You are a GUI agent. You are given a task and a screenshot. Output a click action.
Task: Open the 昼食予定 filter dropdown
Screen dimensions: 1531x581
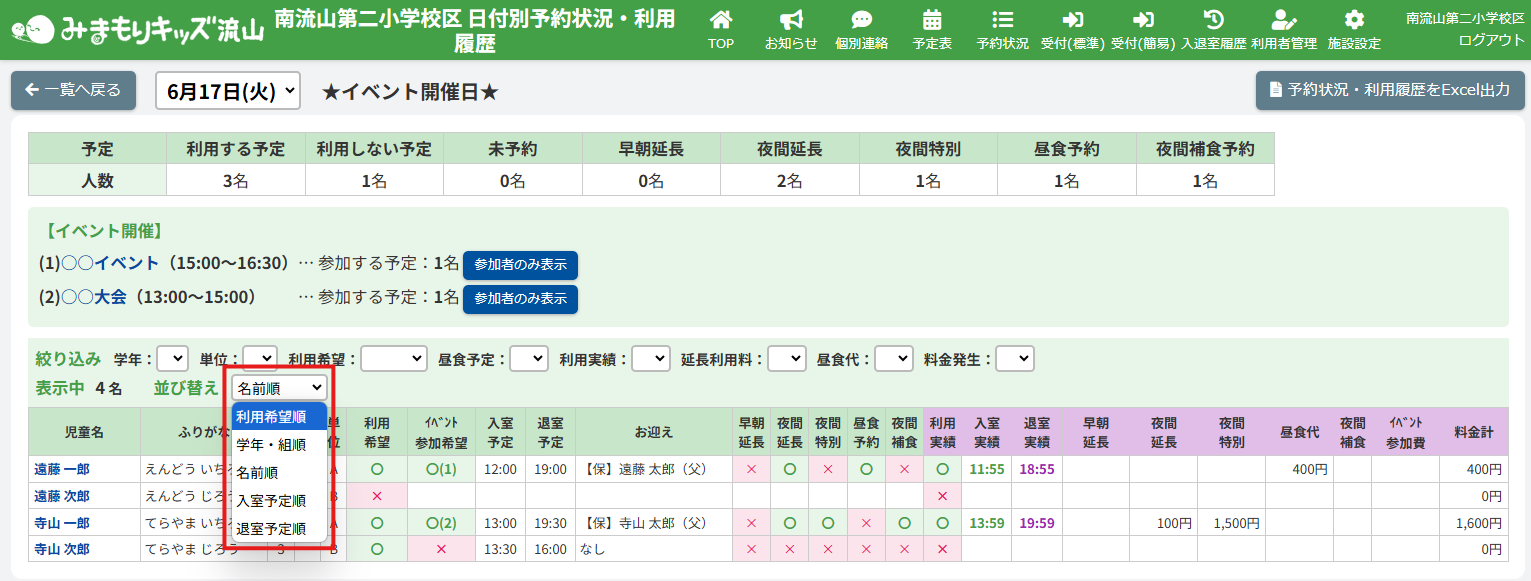[528, 358]
